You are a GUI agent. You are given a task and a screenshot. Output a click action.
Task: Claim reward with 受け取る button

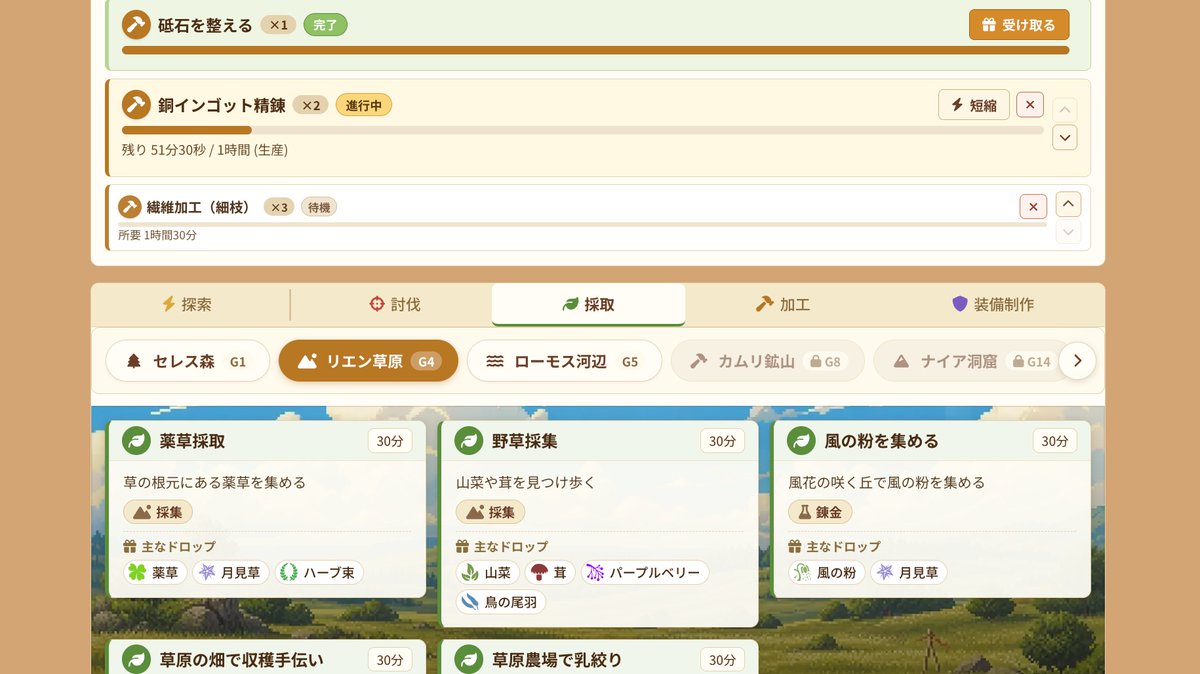coord(1019,25)
